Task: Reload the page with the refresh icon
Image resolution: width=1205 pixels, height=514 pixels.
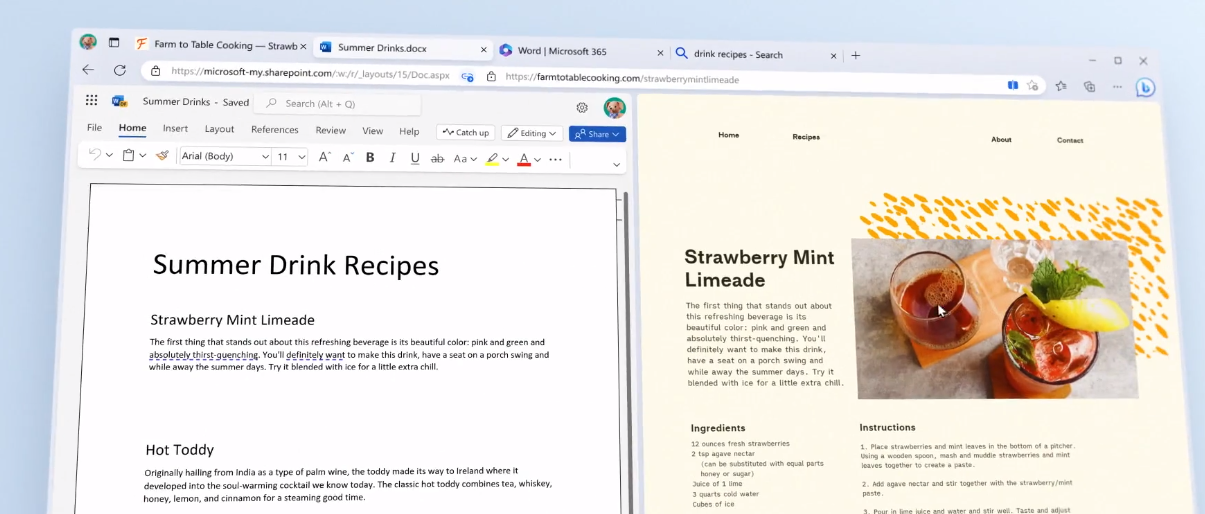Action: [120, 70]
